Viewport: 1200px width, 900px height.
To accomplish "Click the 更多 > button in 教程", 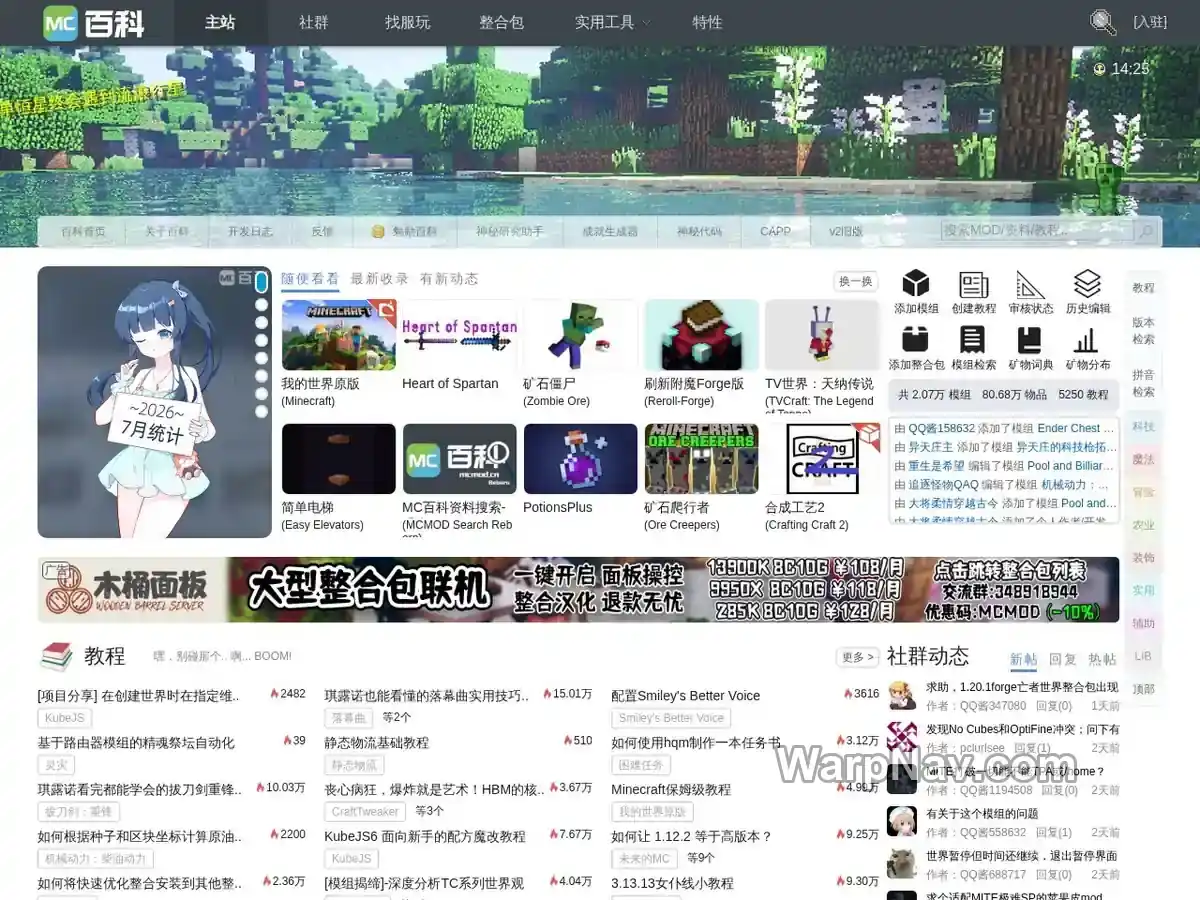I will click(x=858, y=657).
